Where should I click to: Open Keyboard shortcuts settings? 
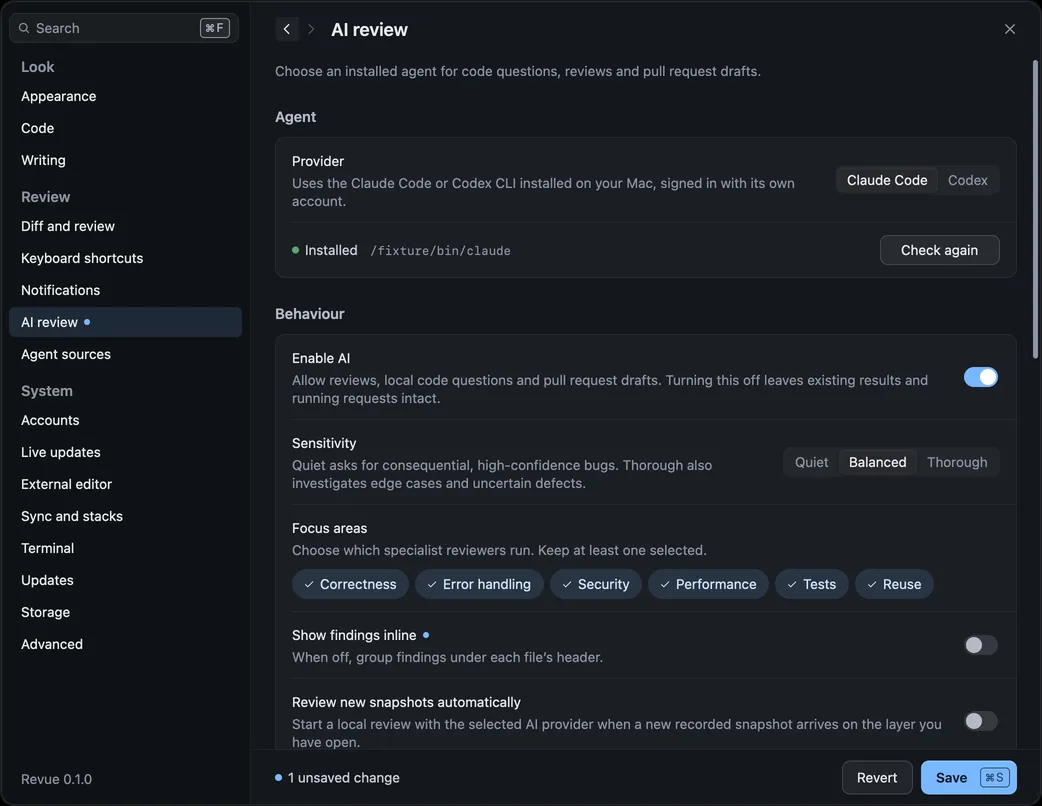point(125,258)
